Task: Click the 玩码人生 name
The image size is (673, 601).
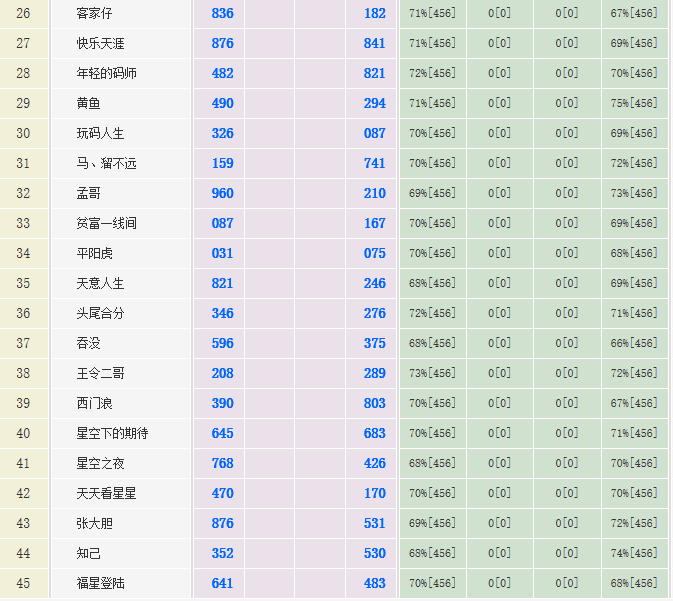Action: pos(100,133)
